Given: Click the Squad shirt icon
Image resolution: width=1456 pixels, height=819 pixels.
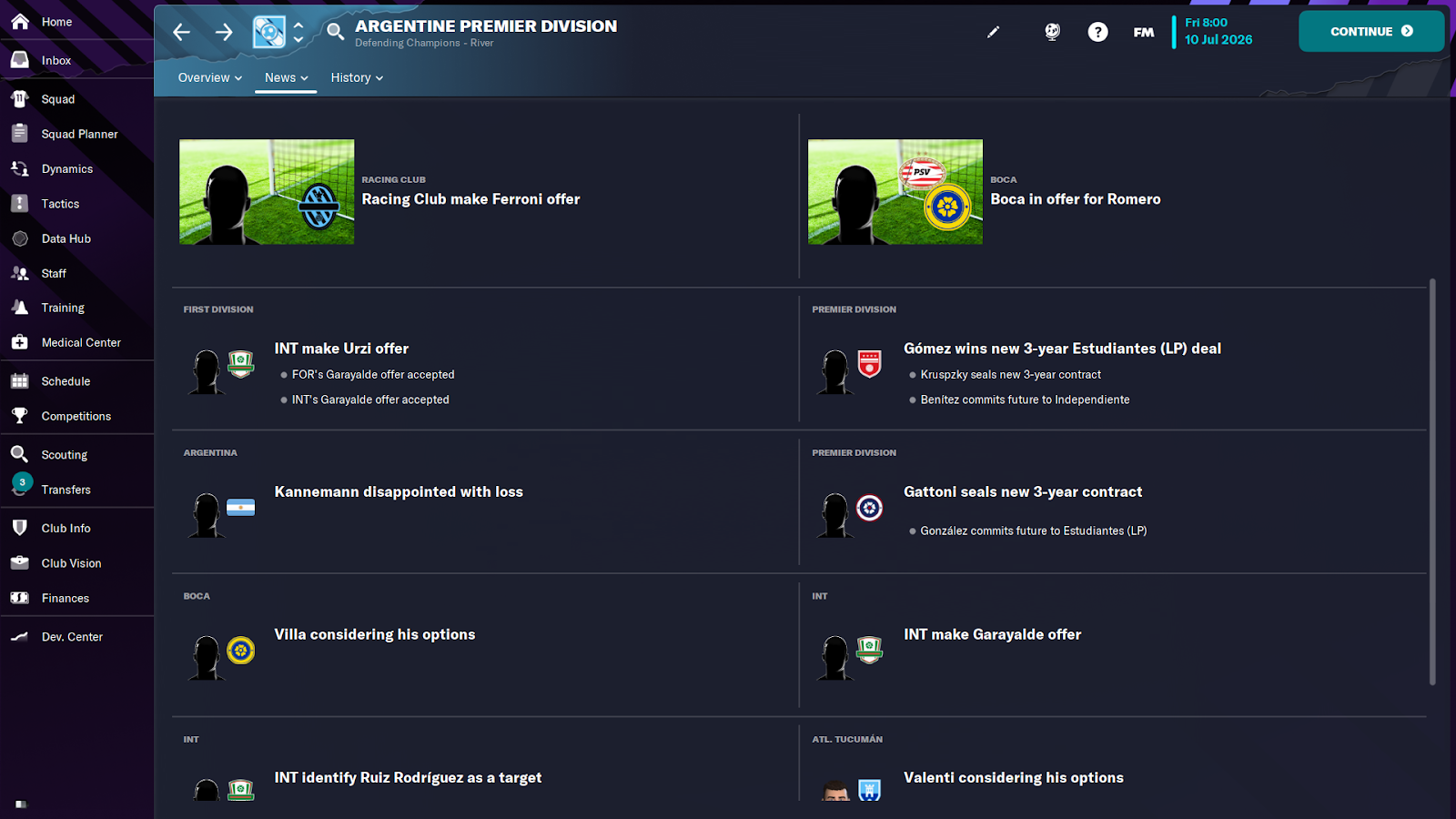Looking at the screenshot, I should 20,99.
